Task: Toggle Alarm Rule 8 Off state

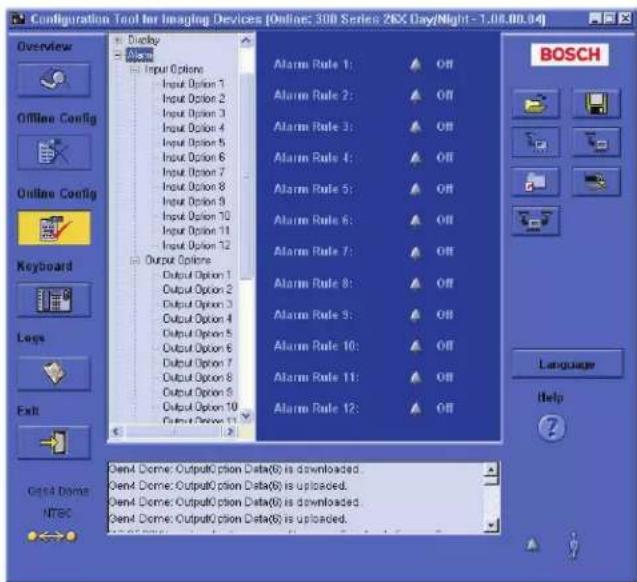Action: point(444,283)
